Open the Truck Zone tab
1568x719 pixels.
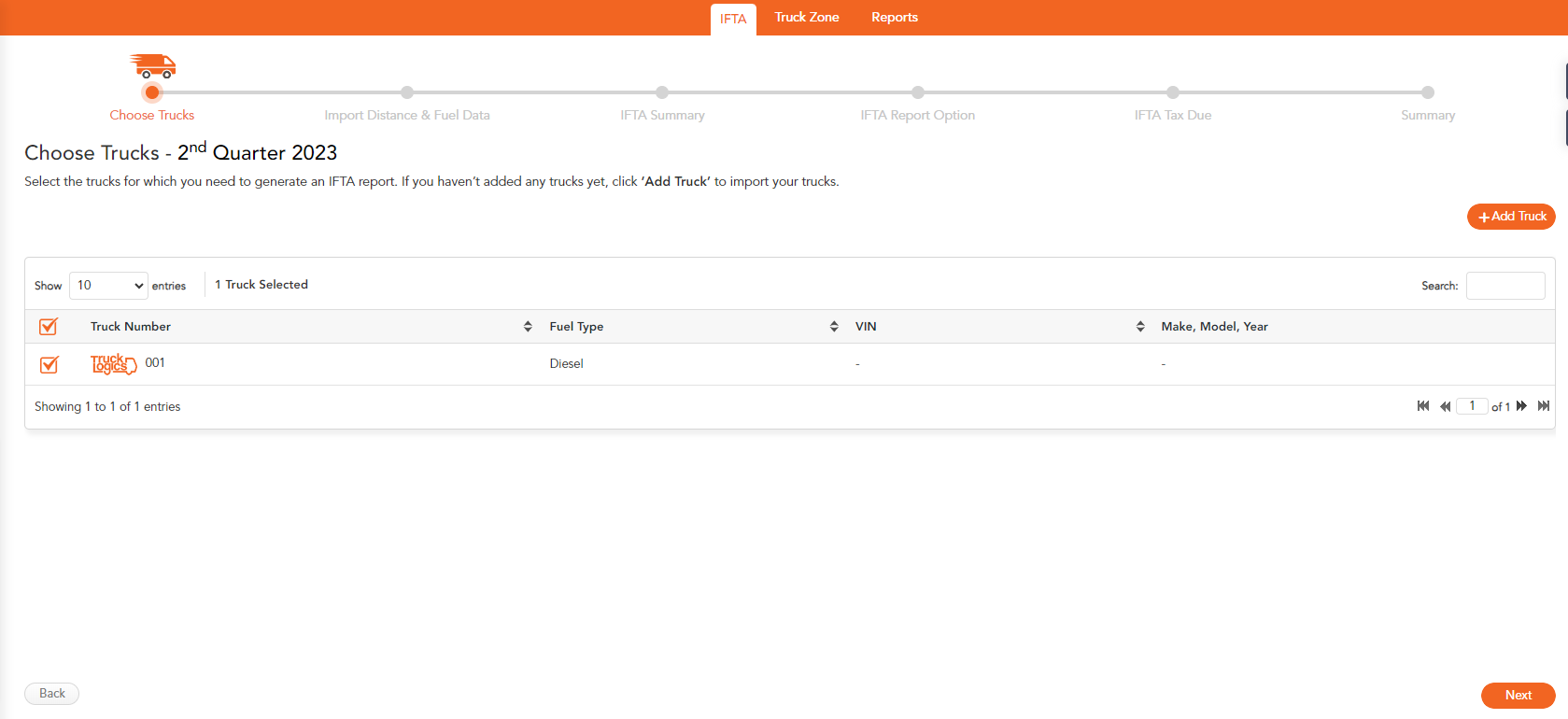[807, 18]
